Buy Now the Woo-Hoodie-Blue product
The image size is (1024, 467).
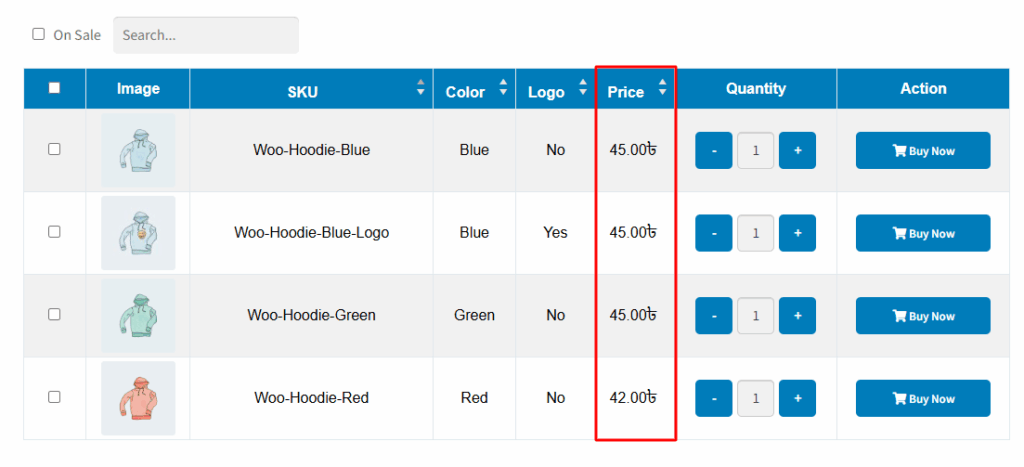[x=923, y=150]
